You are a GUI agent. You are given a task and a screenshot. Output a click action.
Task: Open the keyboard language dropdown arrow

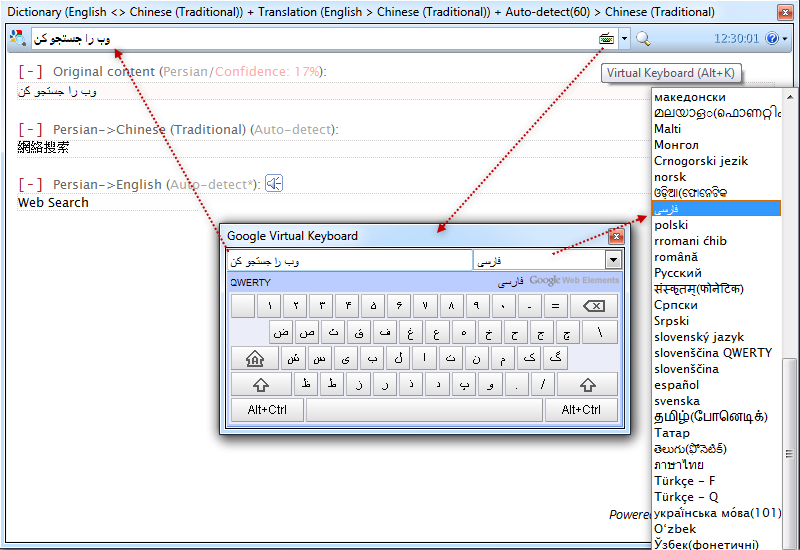click(612, 261)
